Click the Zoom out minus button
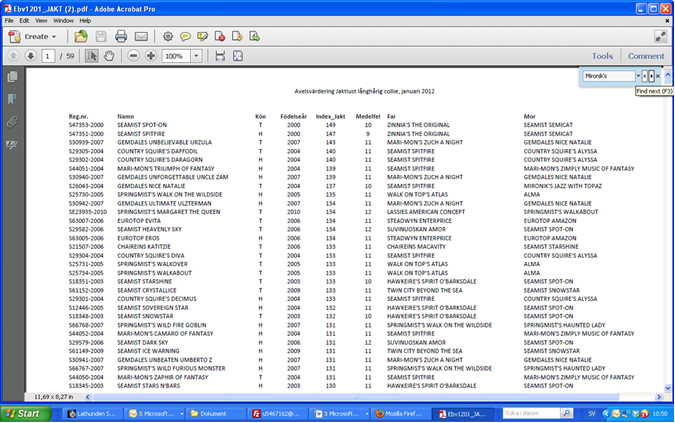675x423 pixels. pyautogui.click(x=134, y=56)
